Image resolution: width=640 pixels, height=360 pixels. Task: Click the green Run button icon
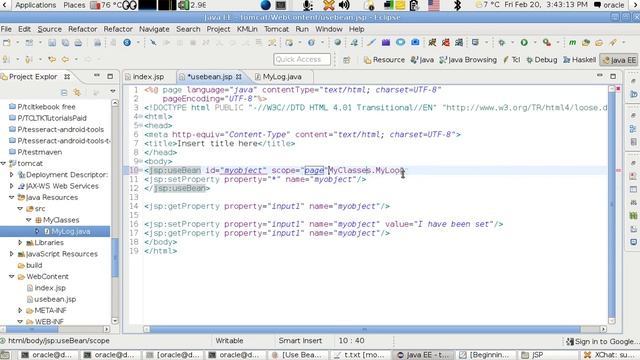point(524,42)
